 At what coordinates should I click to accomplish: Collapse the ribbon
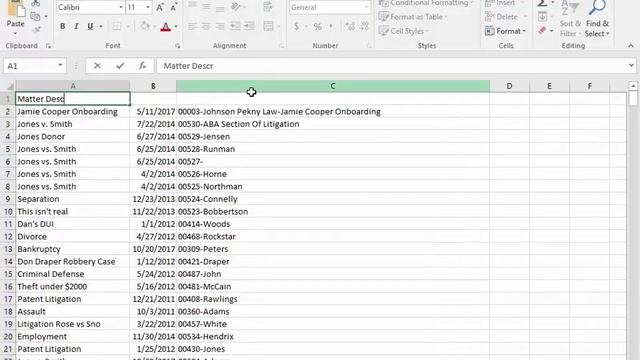point(631,46)
